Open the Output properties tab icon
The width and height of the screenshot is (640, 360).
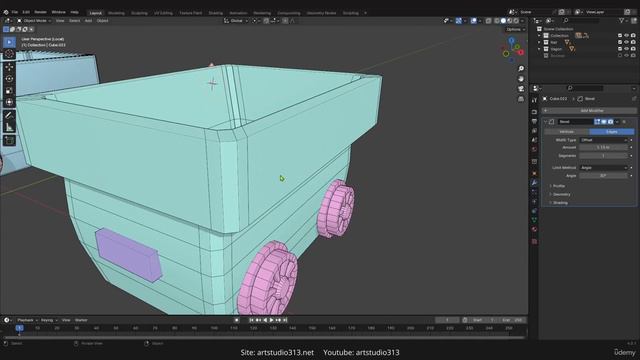tap(534, 121)
